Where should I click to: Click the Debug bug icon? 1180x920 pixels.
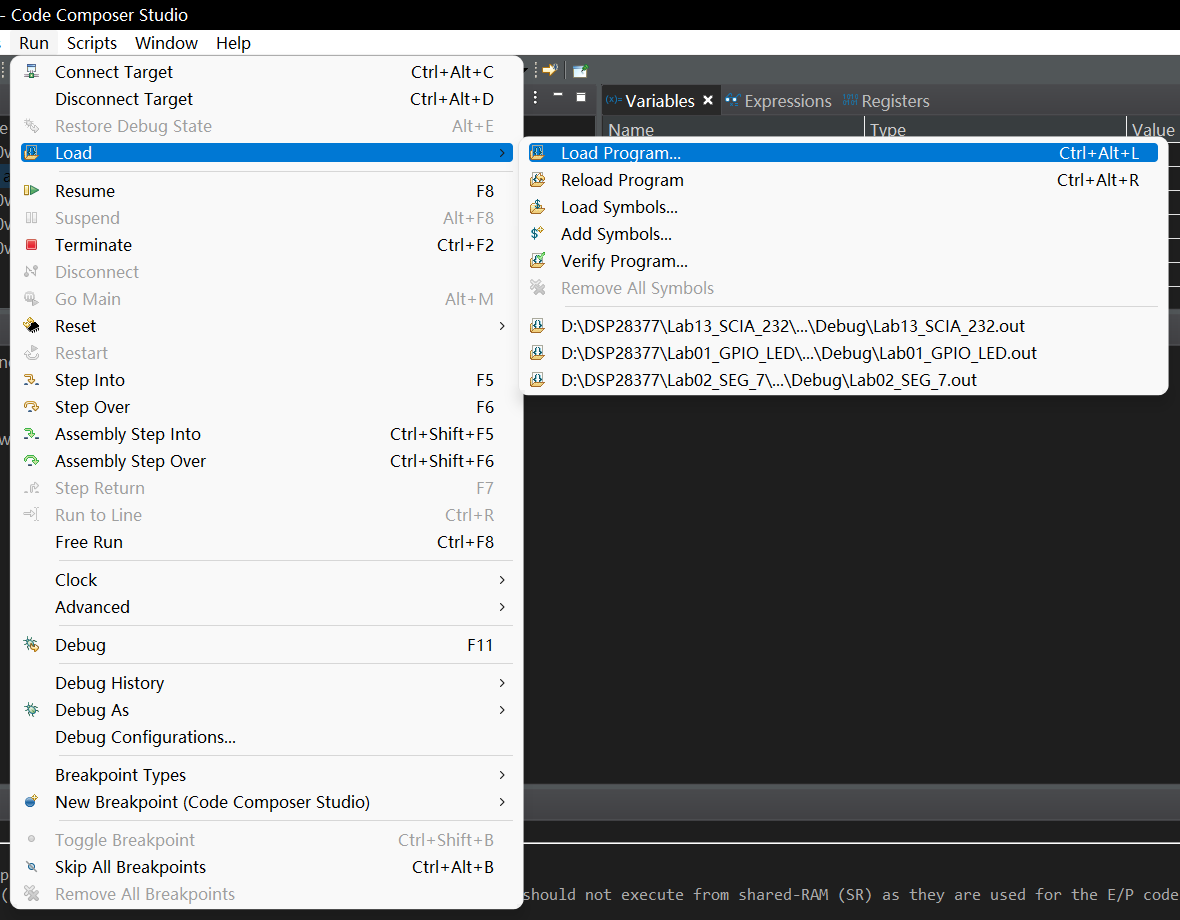point(32,645)
